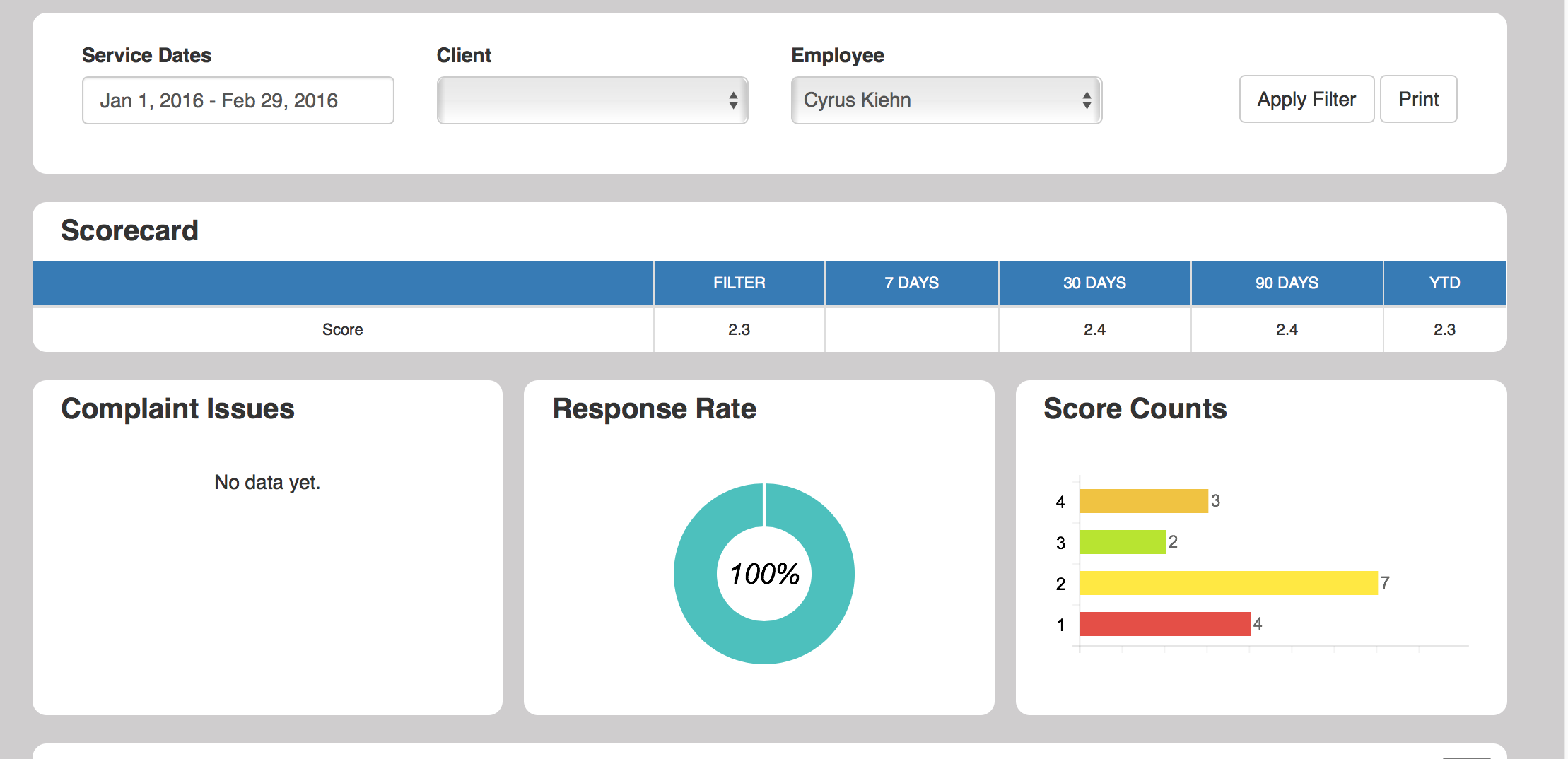Select the 90 DAYS column header

[1287, 283]
